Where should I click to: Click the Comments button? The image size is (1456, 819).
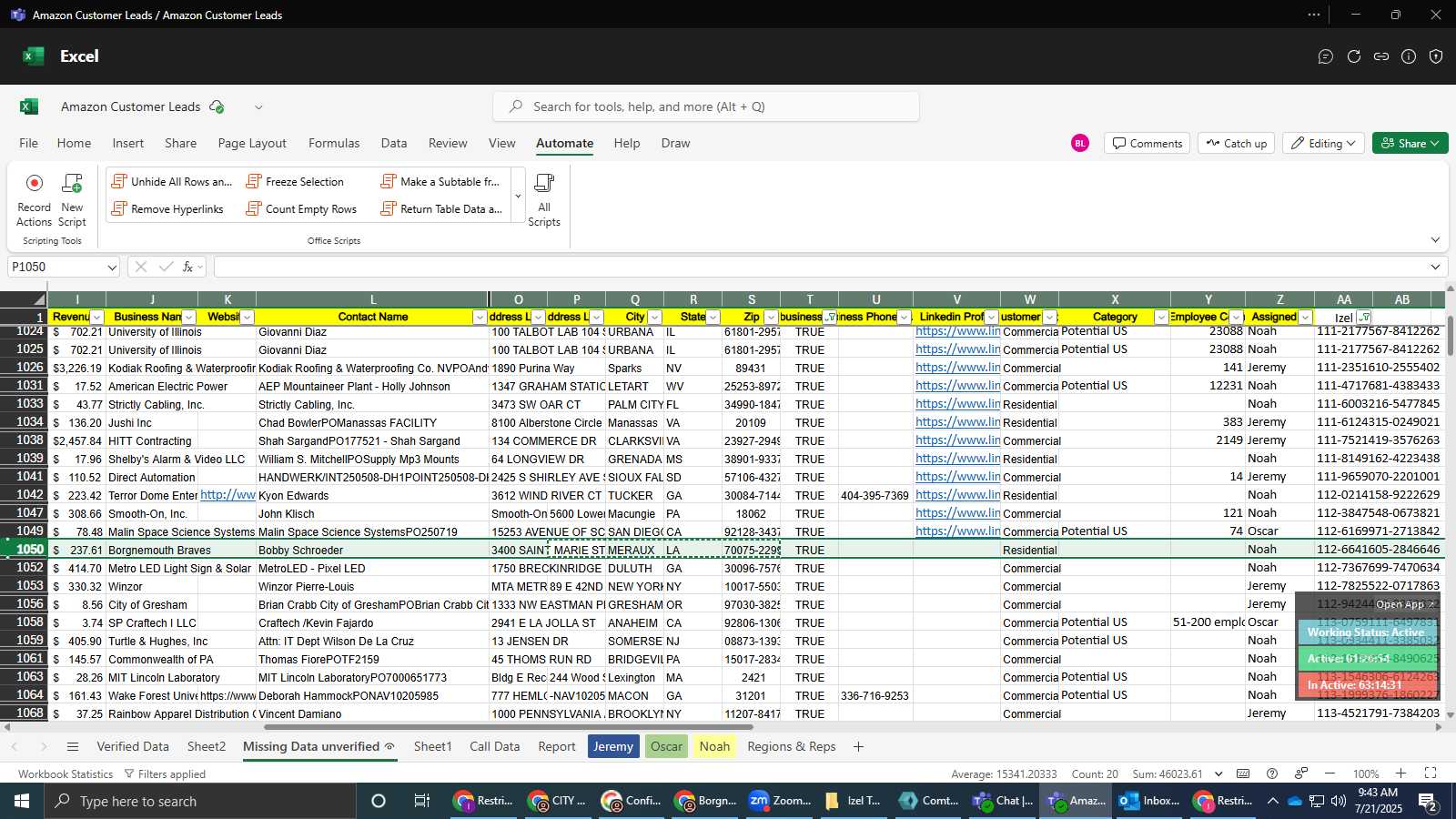click(1147, 143)
